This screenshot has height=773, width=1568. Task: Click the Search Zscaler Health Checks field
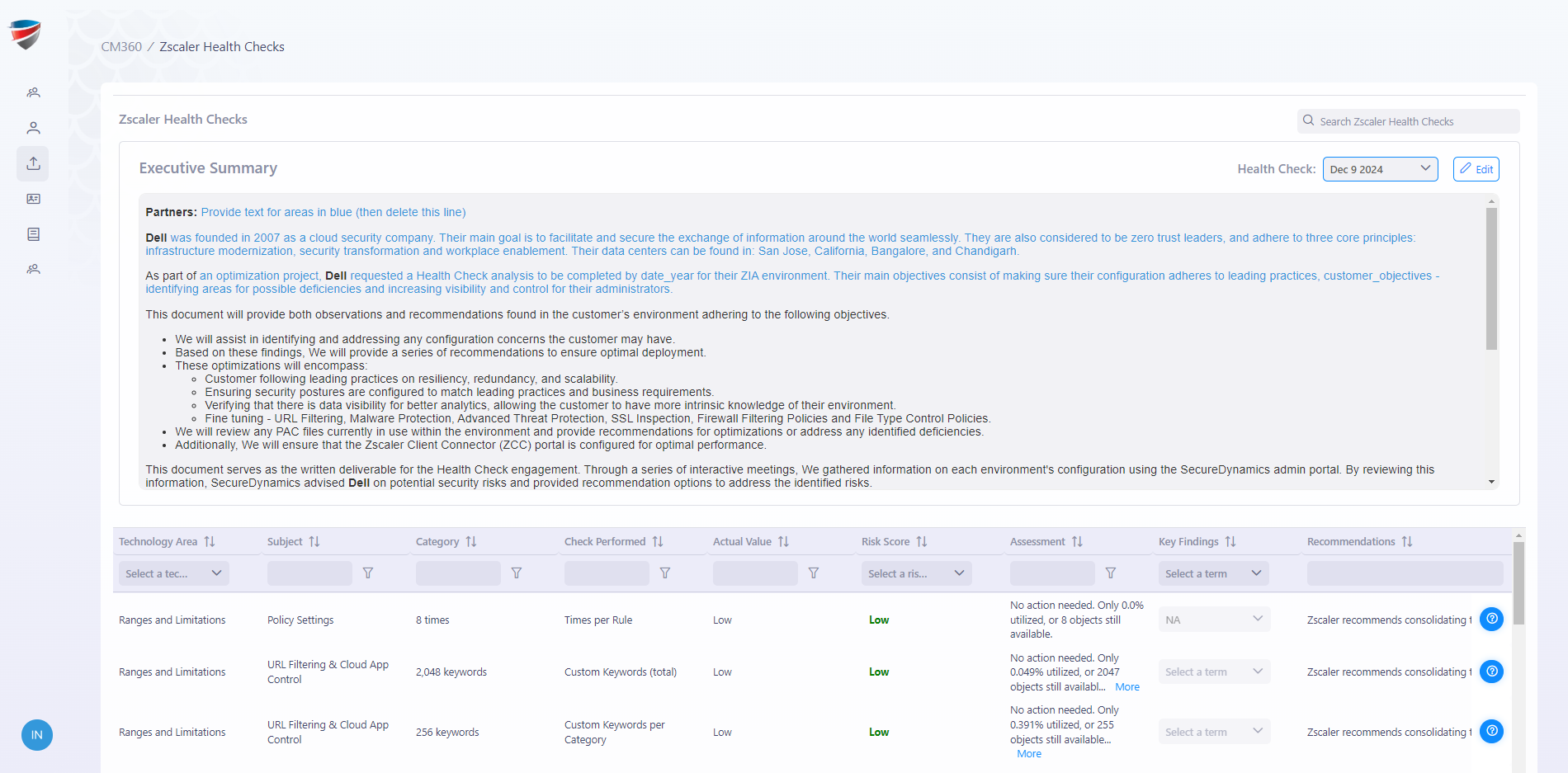1408,121
